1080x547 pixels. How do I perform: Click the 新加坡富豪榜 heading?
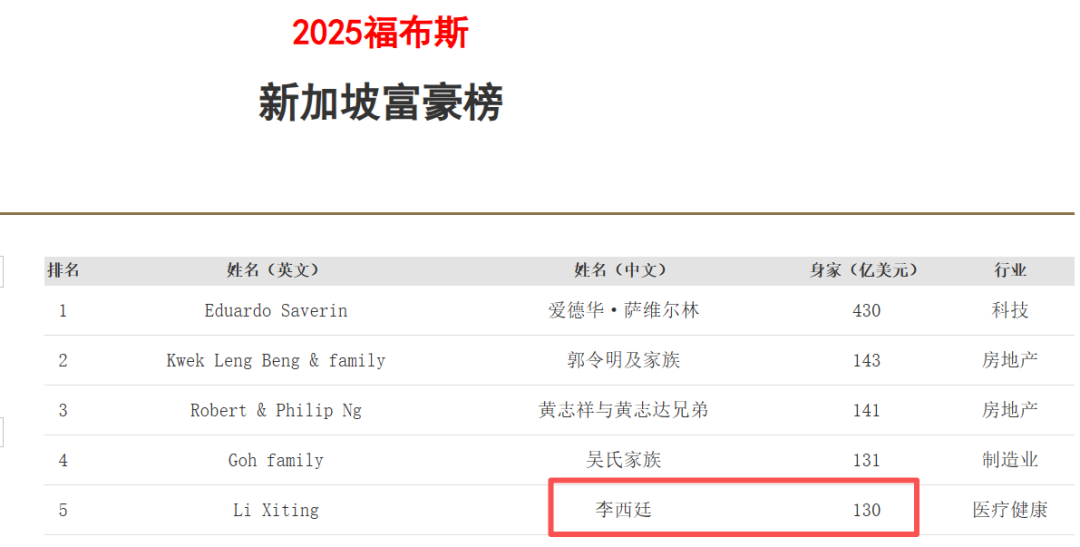380,103
